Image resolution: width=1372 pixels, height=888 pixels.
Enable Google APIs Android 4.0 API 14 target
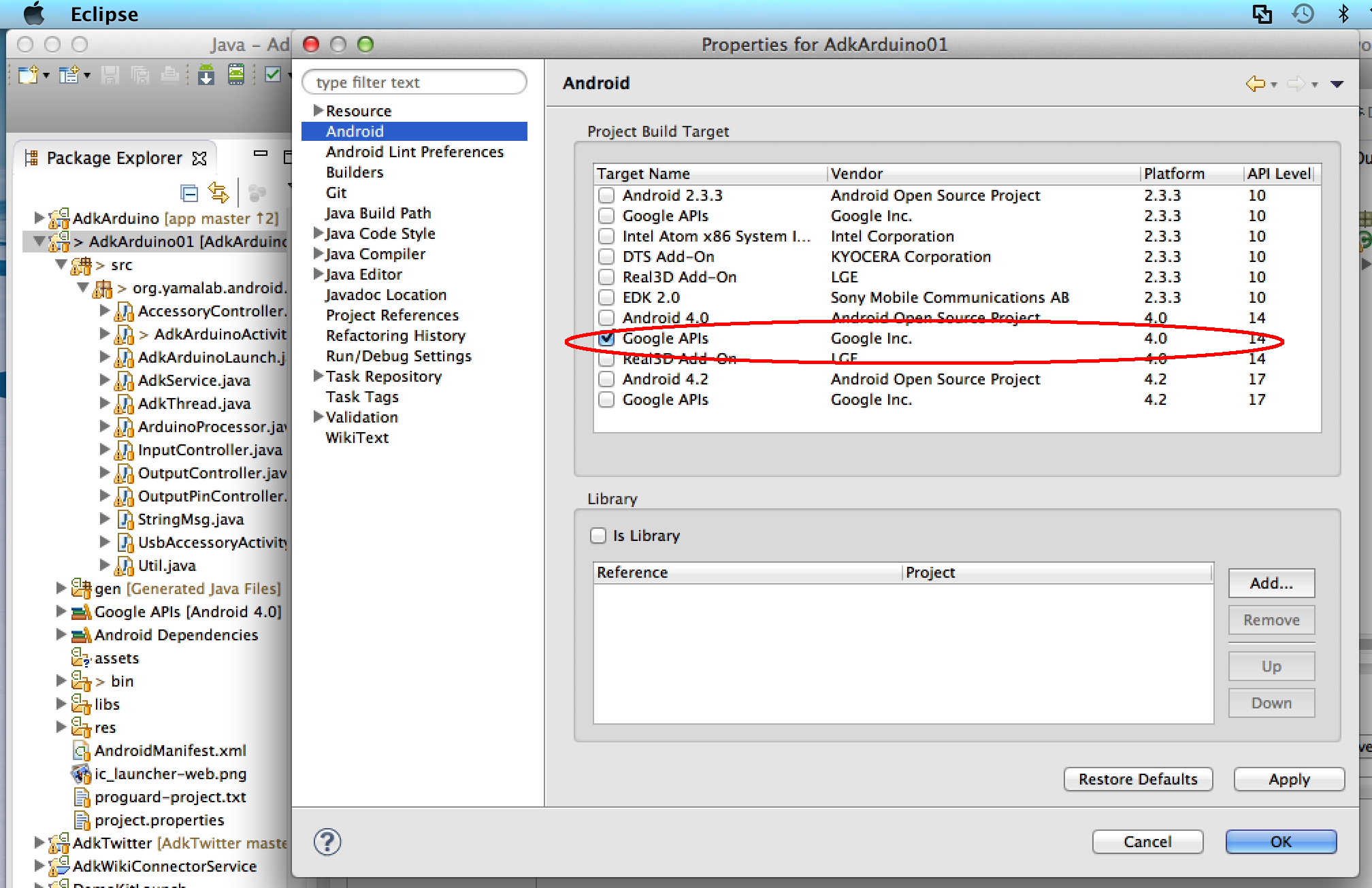click(606, 338)
